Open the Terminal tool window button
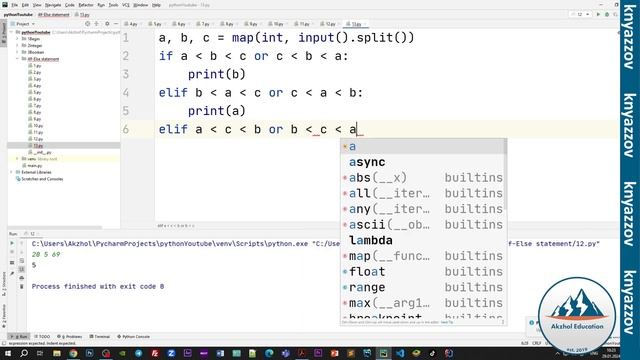This screenshot has height=360, width=640. pos(100,337)
